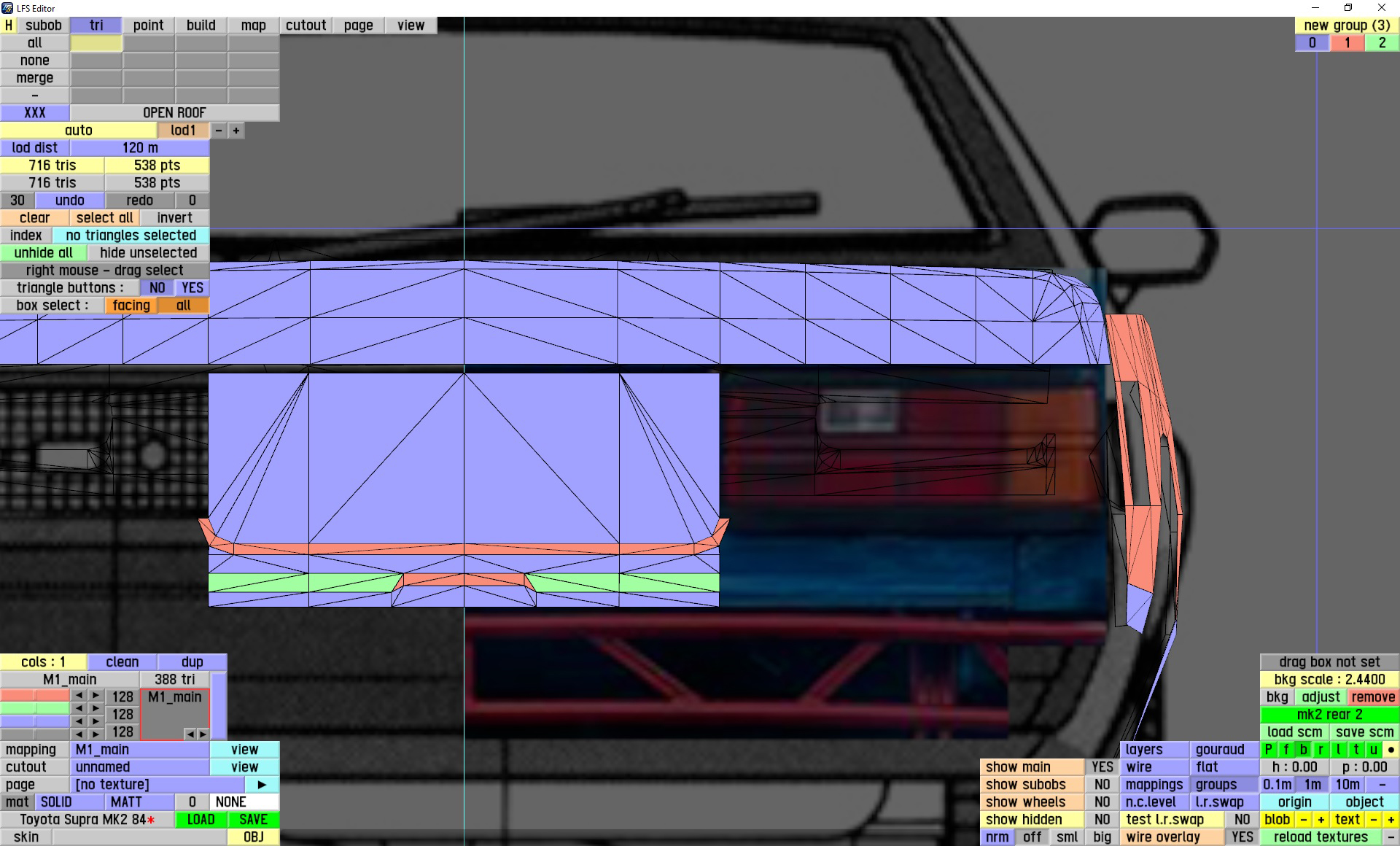Expand page texture arrow
The height and width of the screenshot is (846, 1400).
coord(262,784)
